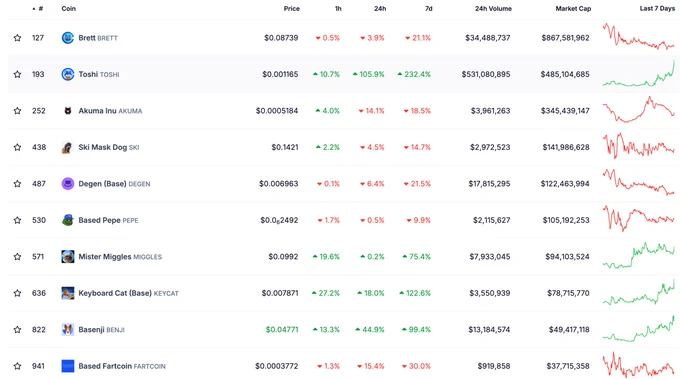Viewport: 680px width, 379px height.
Task: Open the Akuma Inu coin page
Action: click(110, 111)
